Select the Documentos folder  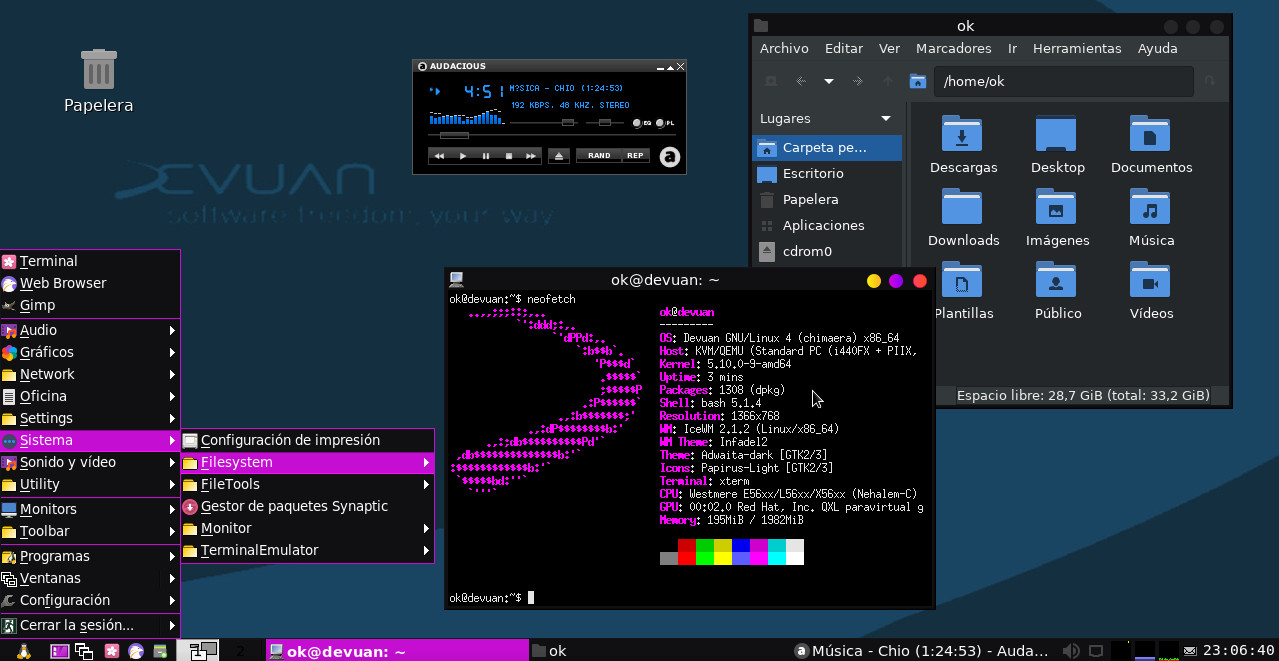(1151, 144)
